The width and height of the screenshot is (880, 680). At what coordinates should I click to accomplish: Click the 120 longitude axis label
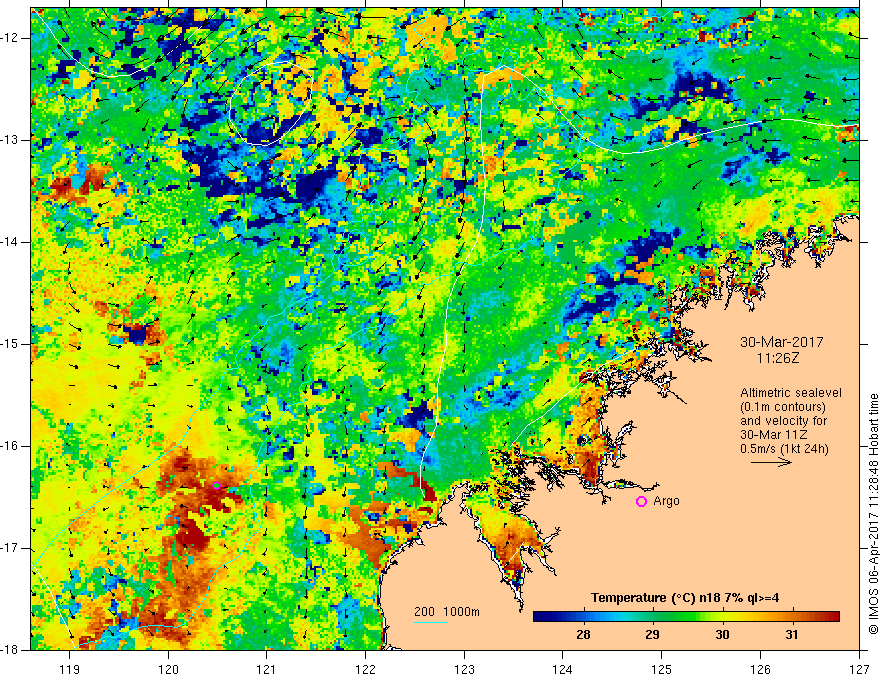tap(168, 669)
